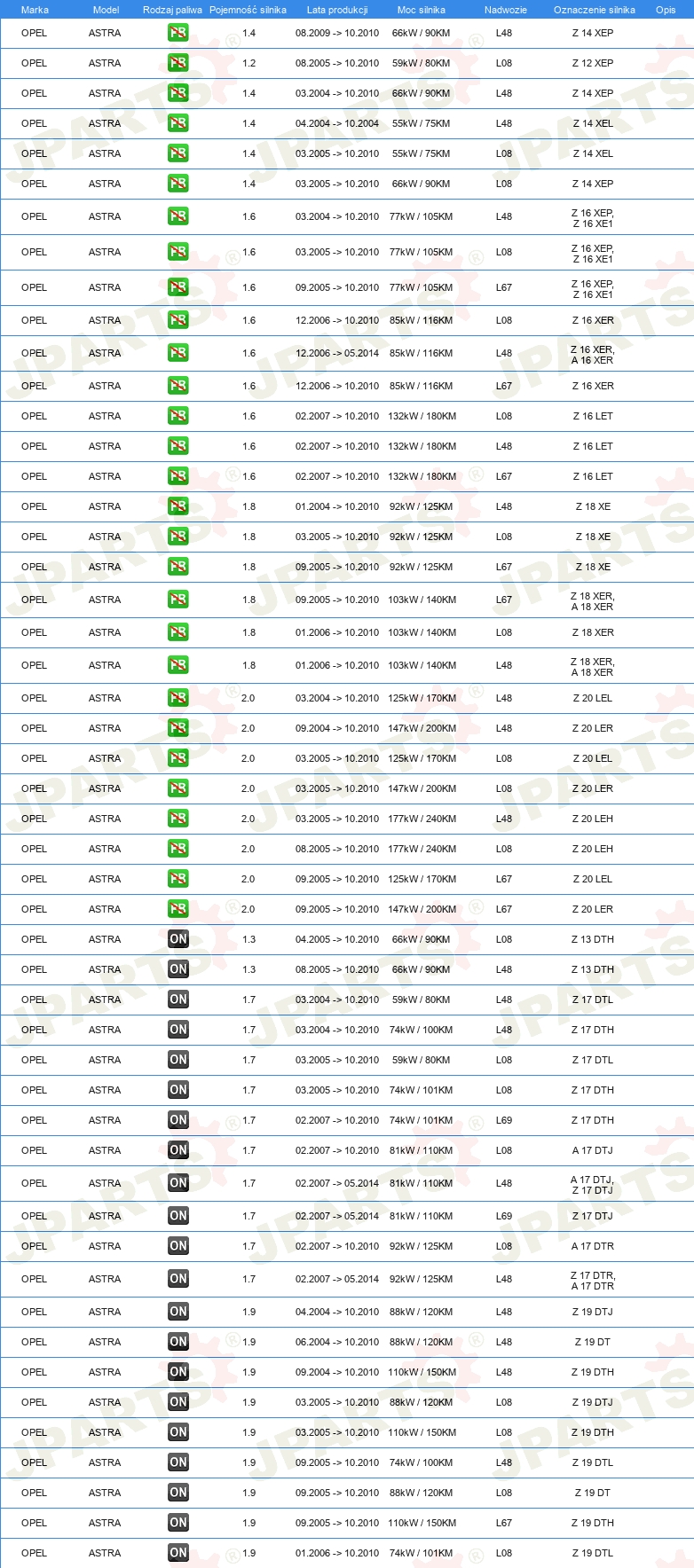Select Z 13 DTH in the L08 row
Viewport: 694px width, 1568px height.
click(593, 939)
